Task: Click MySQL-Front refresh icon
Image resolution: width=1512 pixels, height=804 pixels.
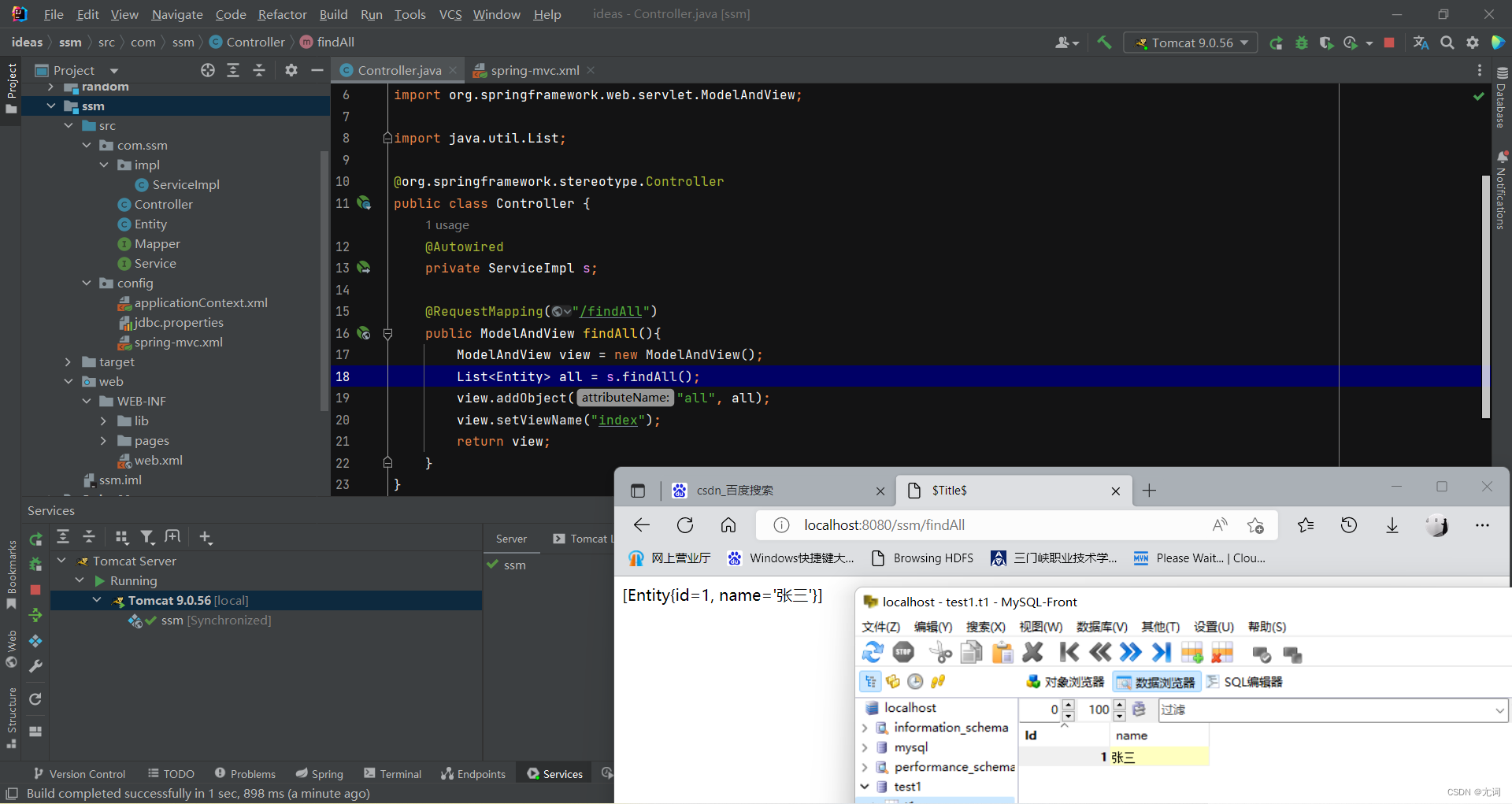Action: [873, 652]
